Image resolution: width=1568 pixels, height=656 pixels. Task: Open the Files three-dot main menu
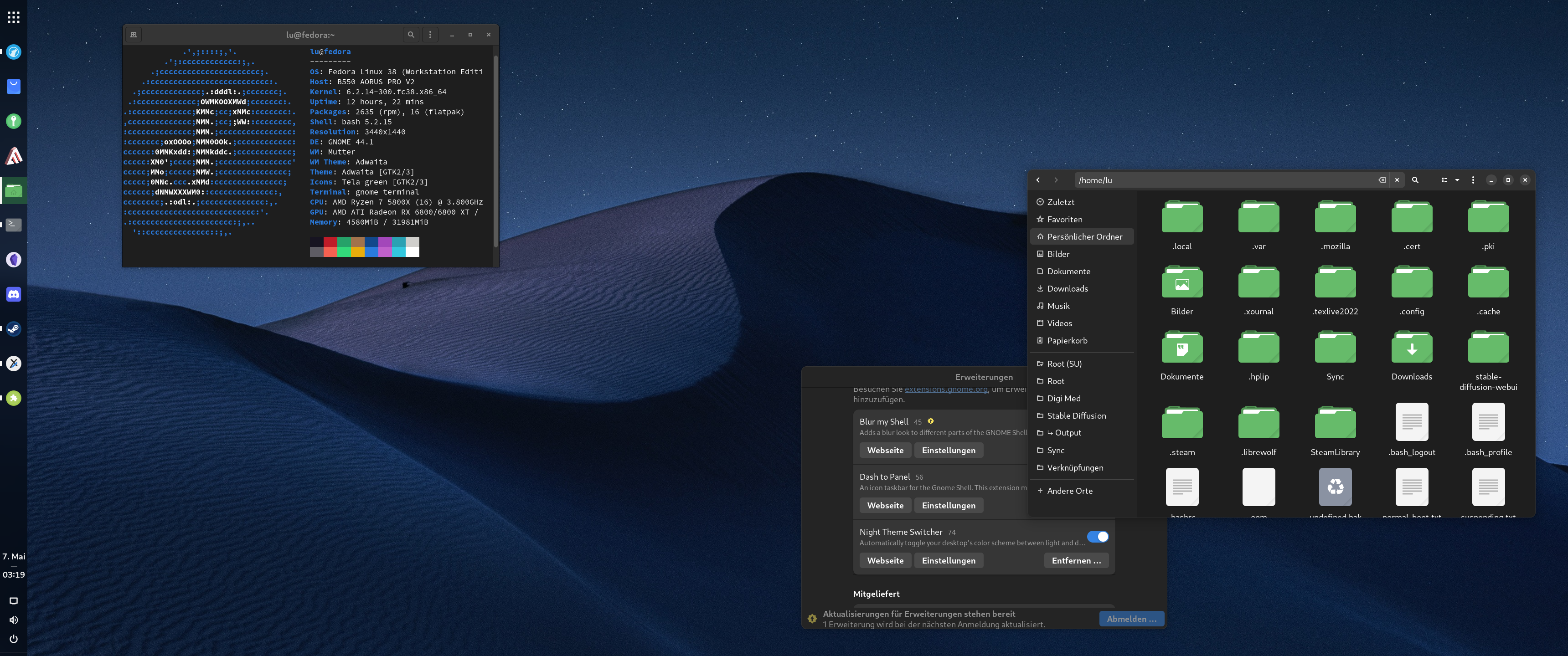tap(1473, 180)
